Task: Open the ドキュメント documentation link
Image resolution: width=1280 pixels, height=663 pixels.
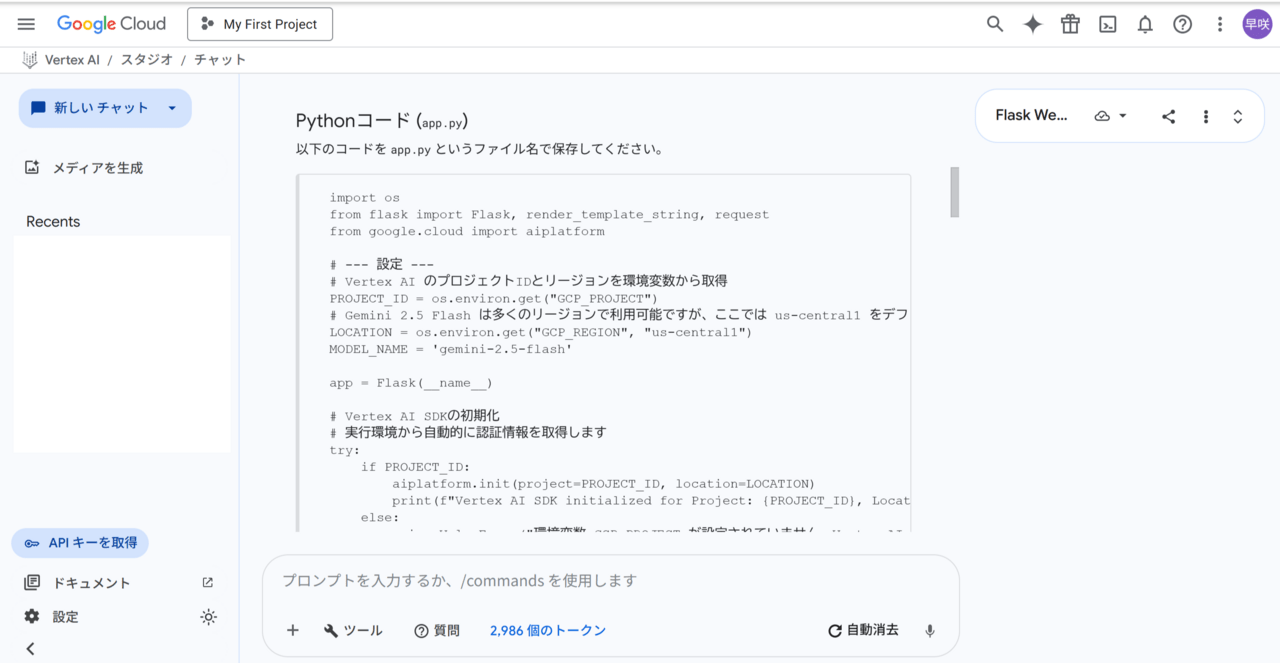Action: click(x=92, y=583)
